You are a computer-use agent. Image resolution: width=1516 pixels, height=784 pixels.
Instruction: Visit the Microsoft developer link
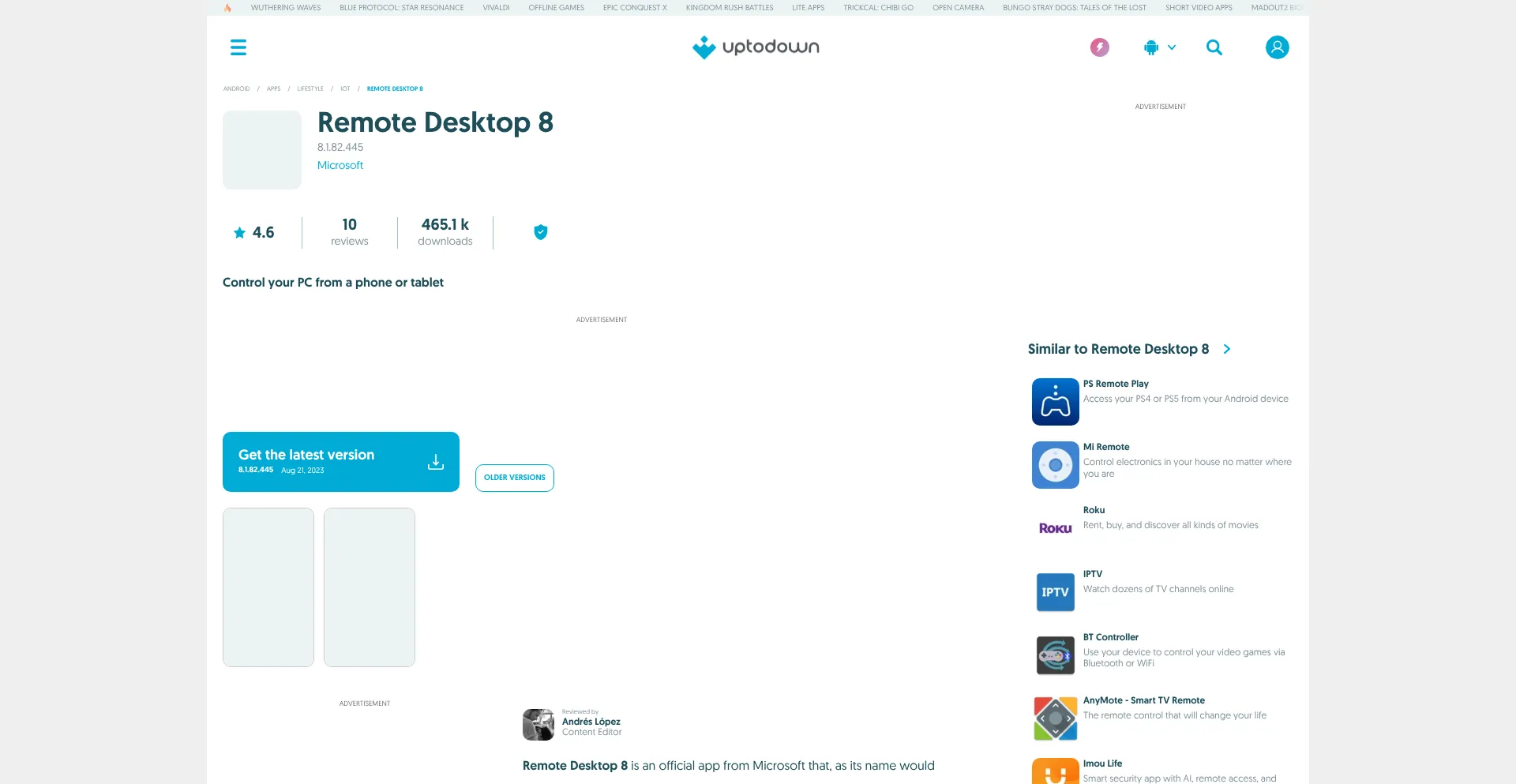[x=340, y=165]
